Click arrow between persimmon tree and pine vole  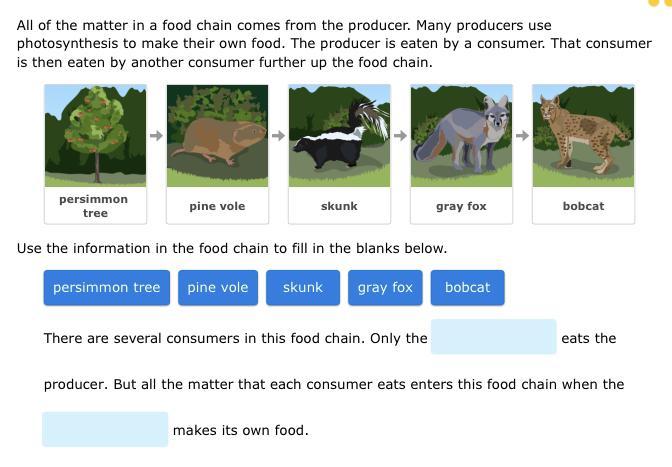click(x=156, y=135)
